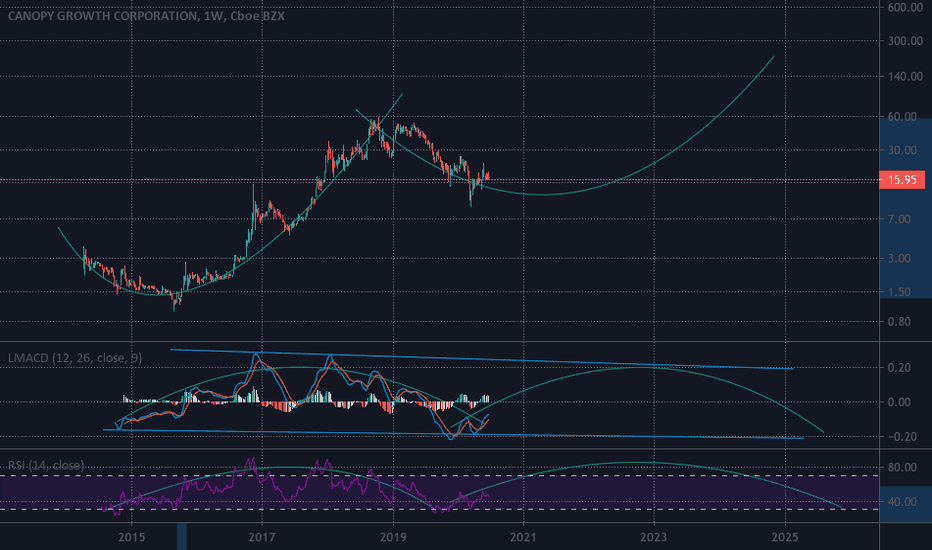The width and height of the screenshot is (932, 550).
Task: Click the 60.00 price axis label
Action: 902,117
